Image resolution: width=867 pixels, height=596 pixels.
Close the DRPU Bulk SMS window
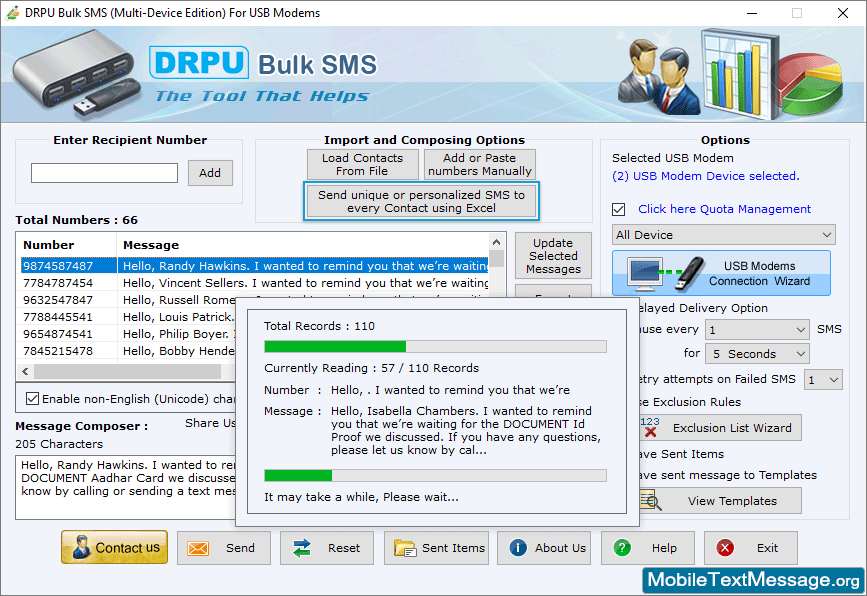(843, 13)
